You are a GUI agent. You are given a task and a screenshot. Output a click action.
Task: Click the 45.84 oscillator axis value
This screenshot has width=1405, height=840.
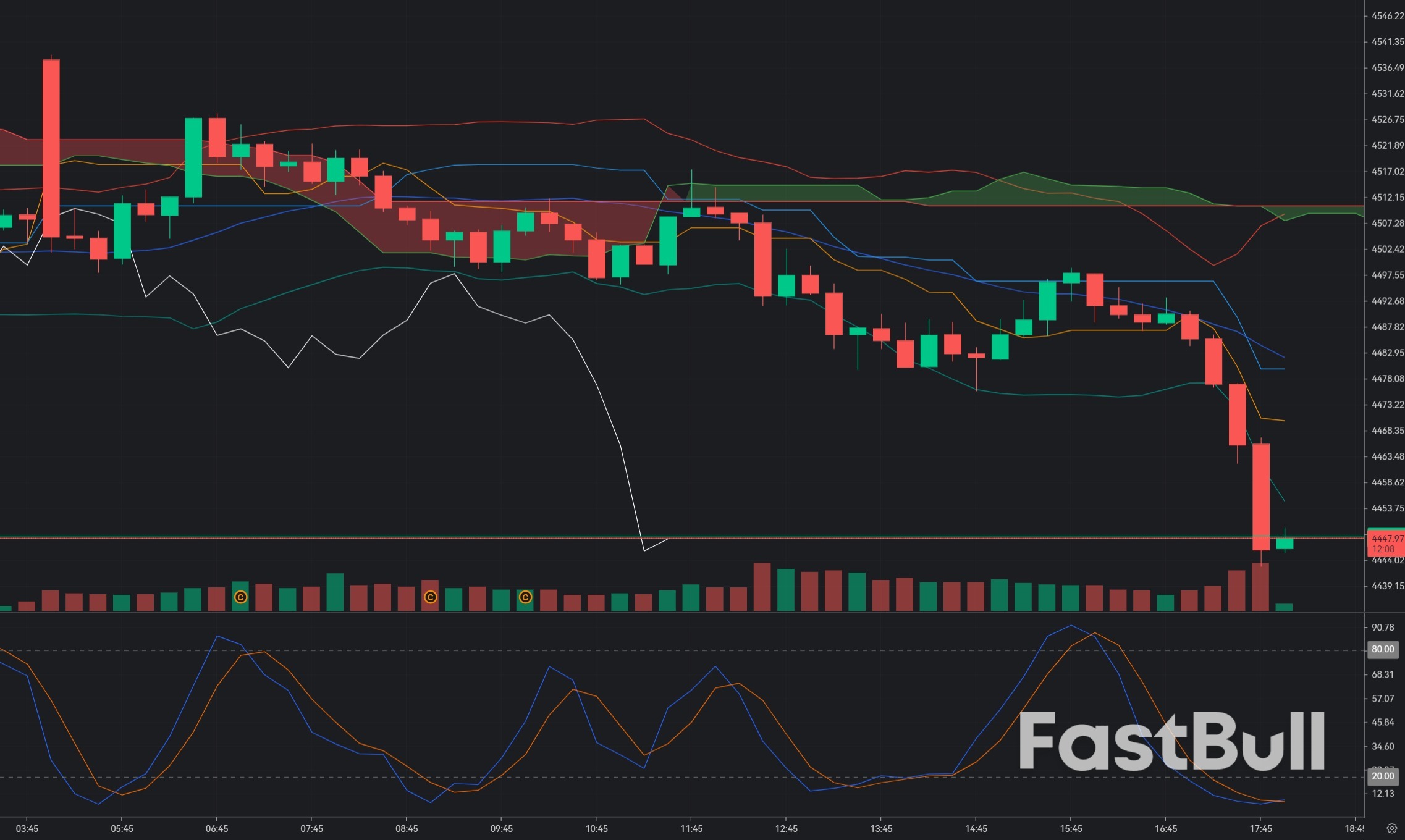(1383, 722)
